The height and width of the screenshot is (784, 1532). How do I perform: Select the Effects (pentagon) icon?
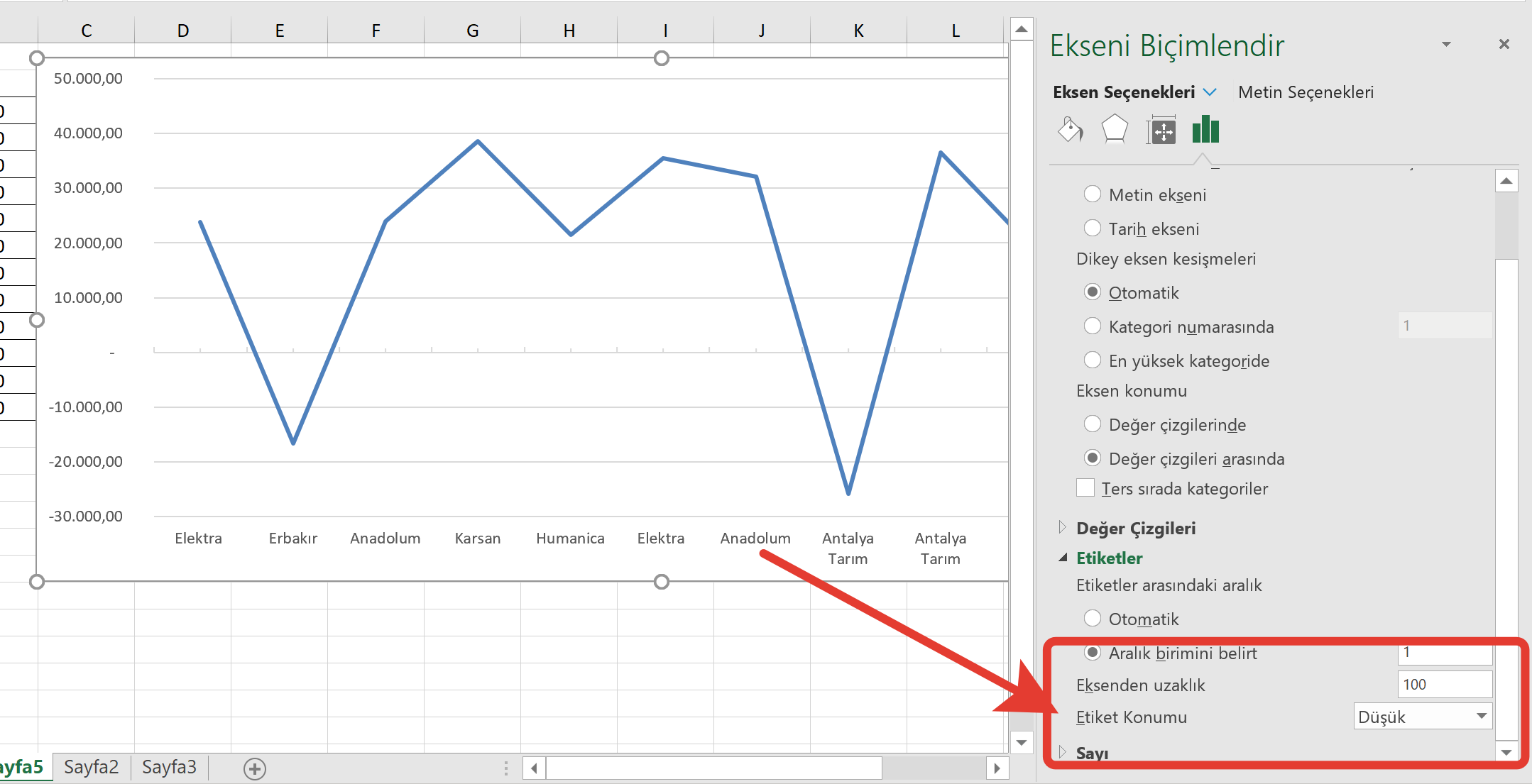[x=1114, y=128]
